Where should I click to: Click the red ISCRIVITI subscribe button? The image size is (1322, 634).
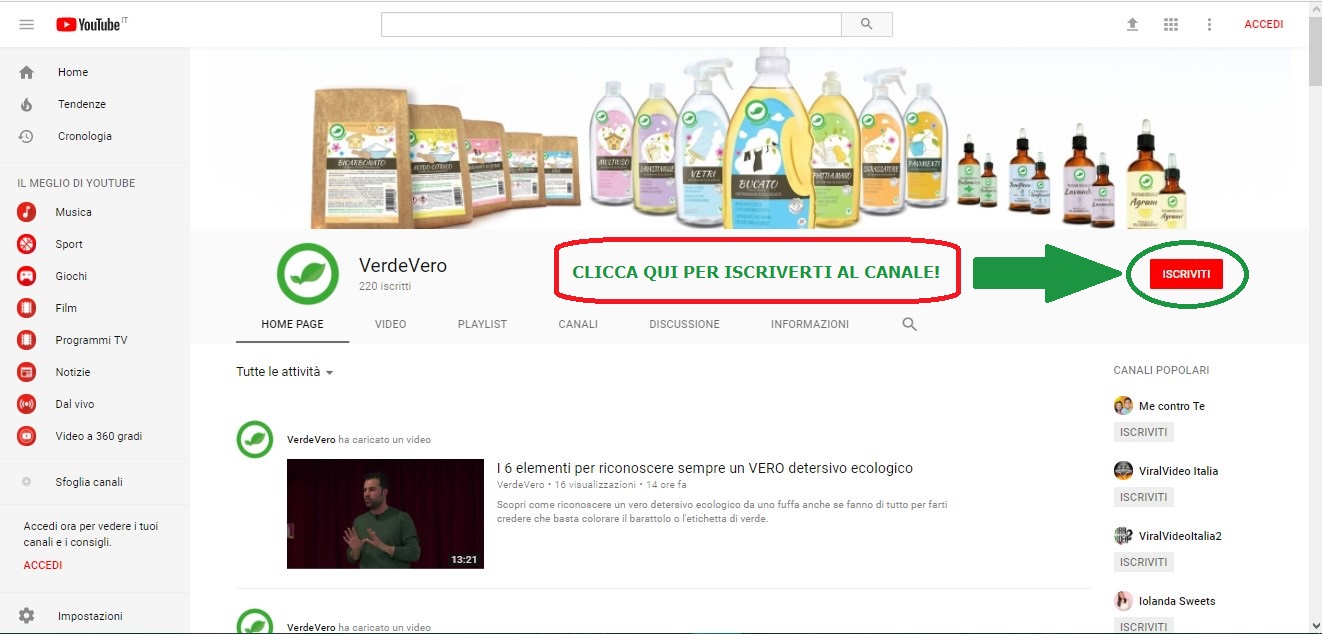(1186, 274)
